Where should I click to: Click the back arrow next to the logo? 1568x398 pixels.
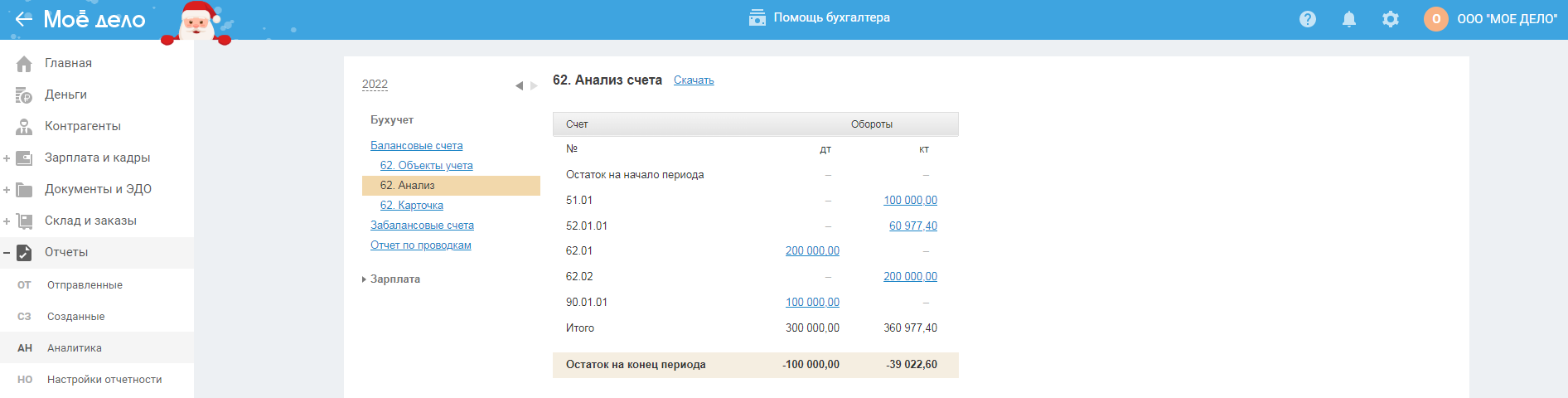coord(23,19)
